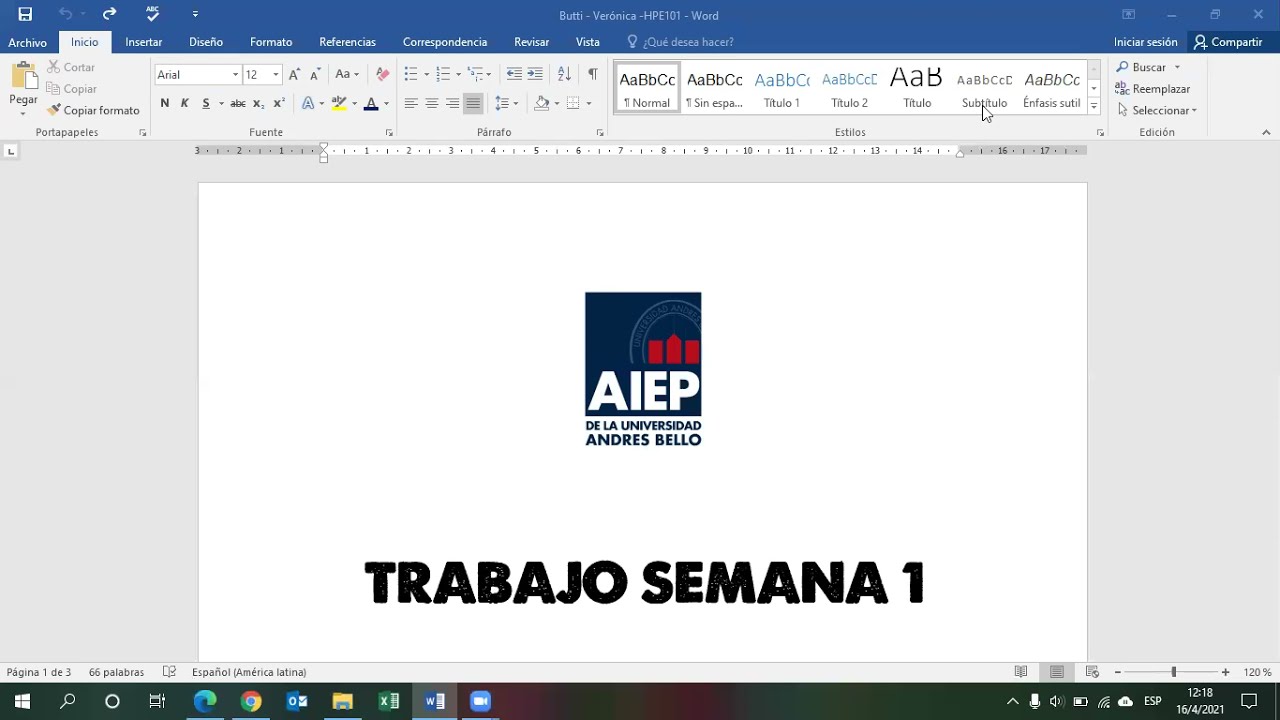Open the Arial font name dropdown

235,75
